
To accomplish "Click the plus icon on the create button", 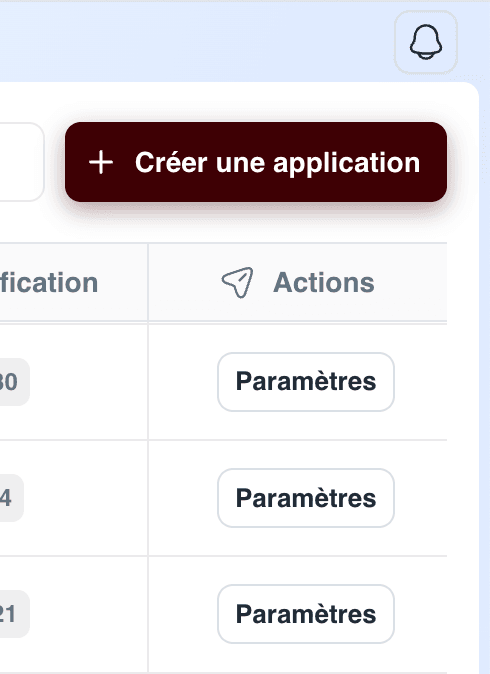I will click(x=101, y=162).
